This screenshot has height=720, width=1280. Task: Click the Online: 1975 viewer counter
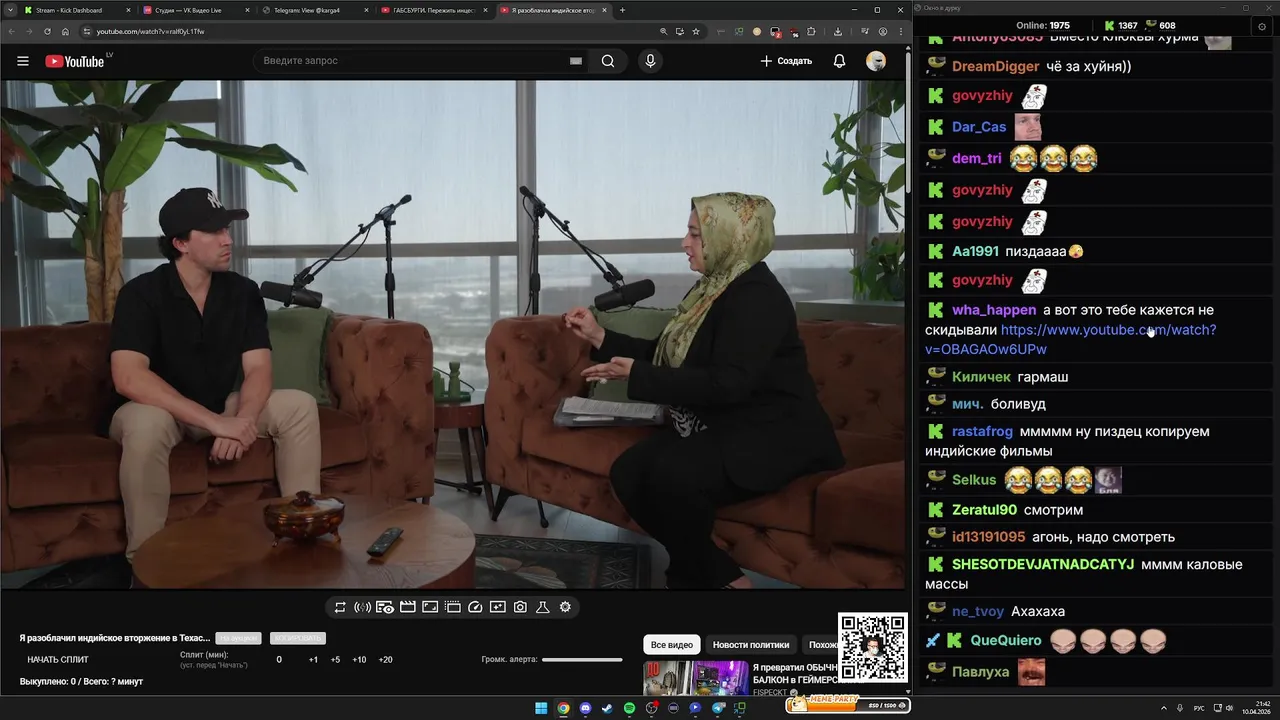point(1043,26)
